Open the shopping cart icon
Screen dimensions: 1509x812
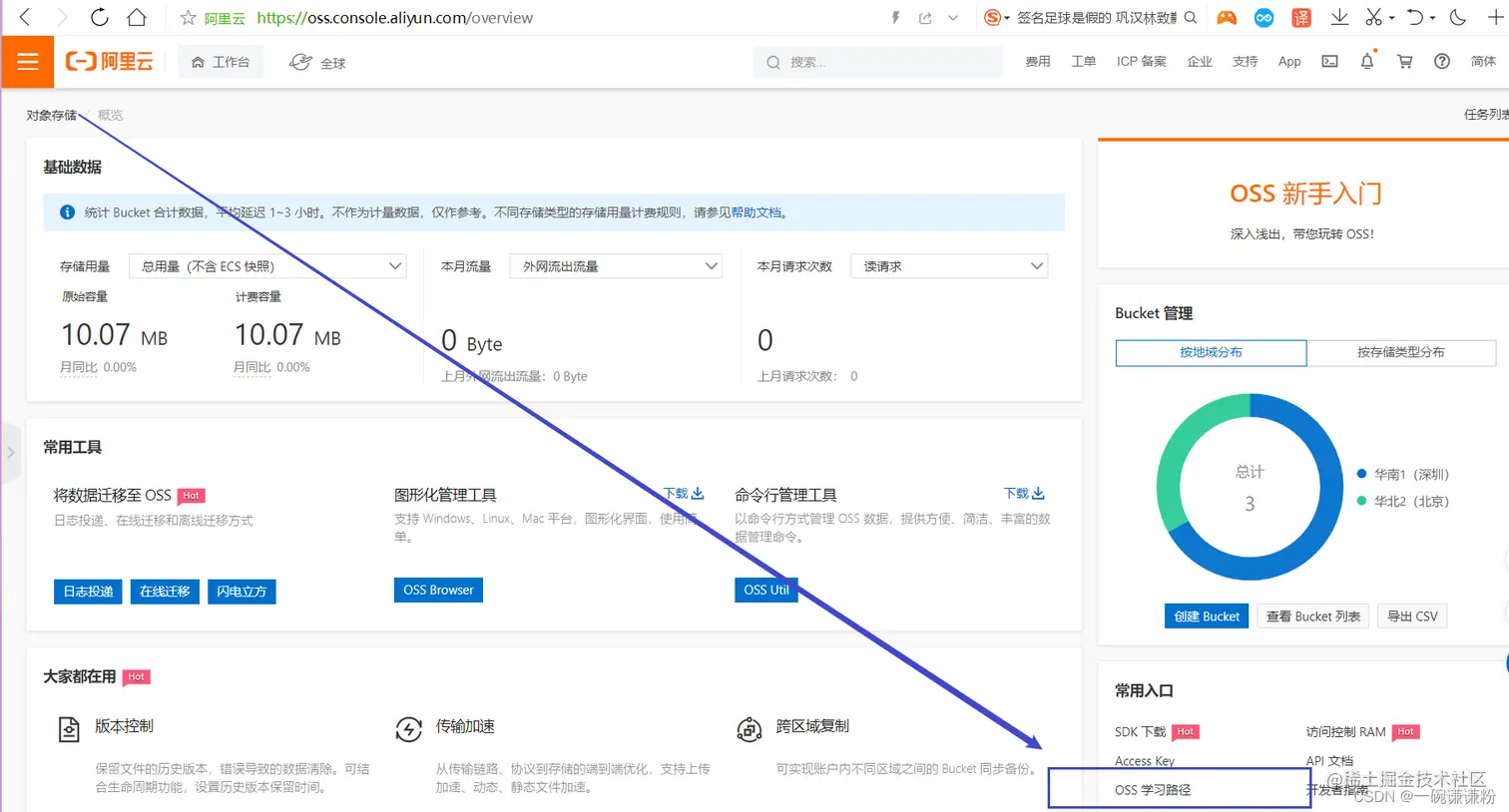(1405, 62)
